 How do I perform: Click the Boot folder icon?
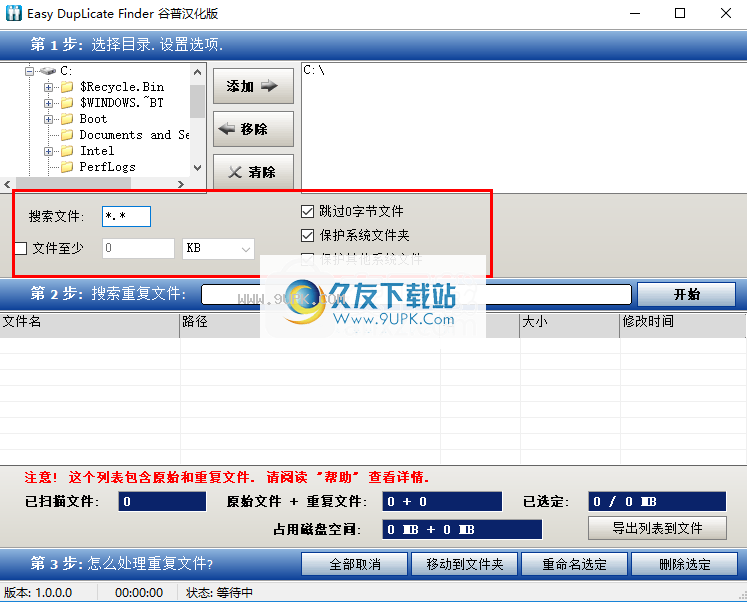(67, 119)
